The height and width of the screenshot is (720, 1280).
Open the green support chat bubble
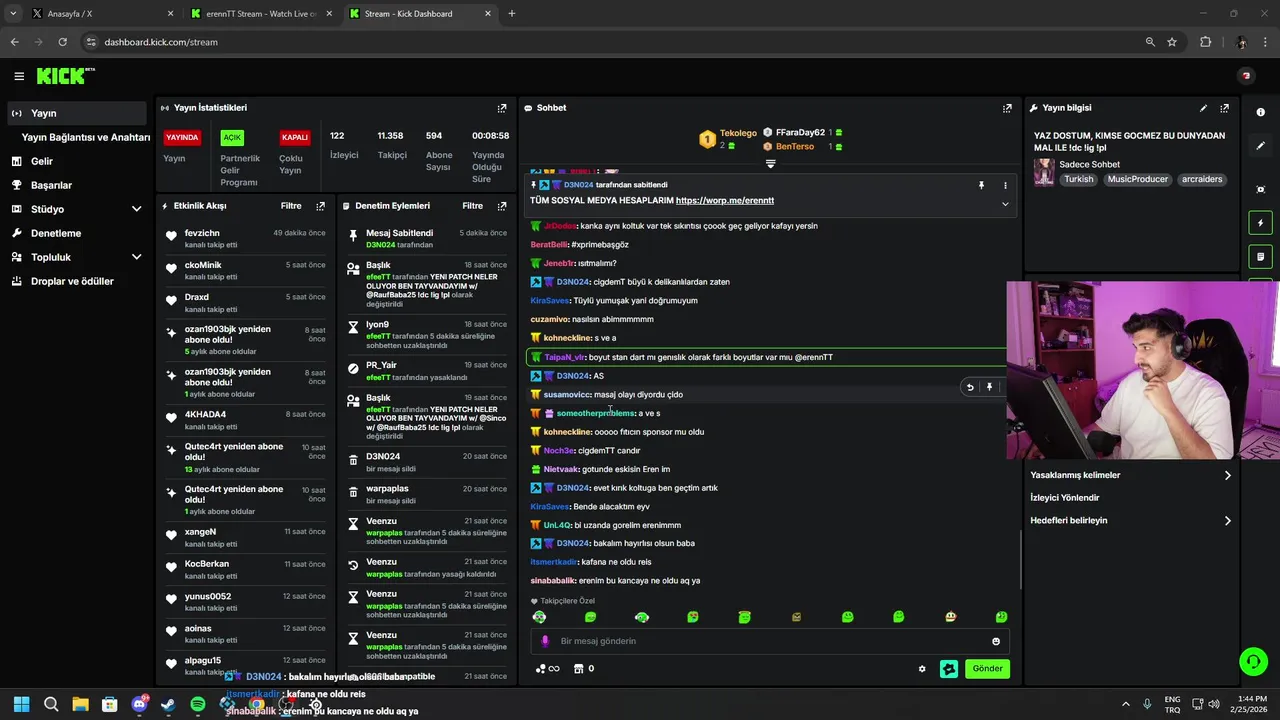coord(1253,662)
